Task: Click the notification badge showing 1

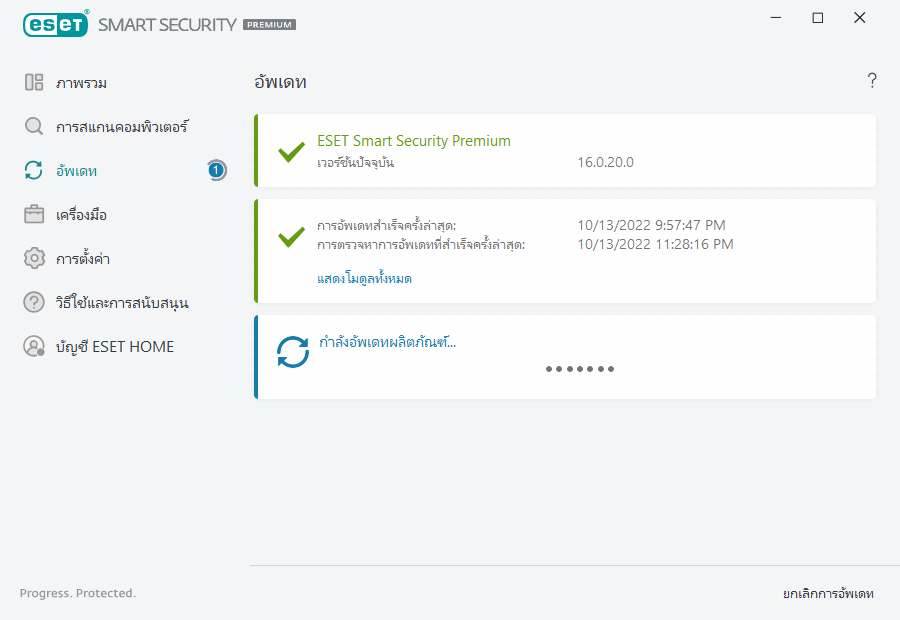Action: coord(216,171)
